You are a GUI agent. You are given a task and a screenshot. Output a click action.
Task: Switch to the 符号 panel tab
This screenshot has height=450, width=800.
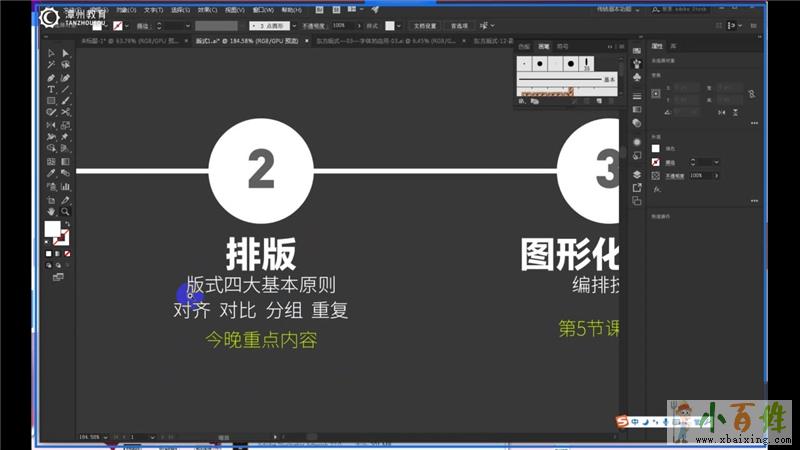(562, 46)
